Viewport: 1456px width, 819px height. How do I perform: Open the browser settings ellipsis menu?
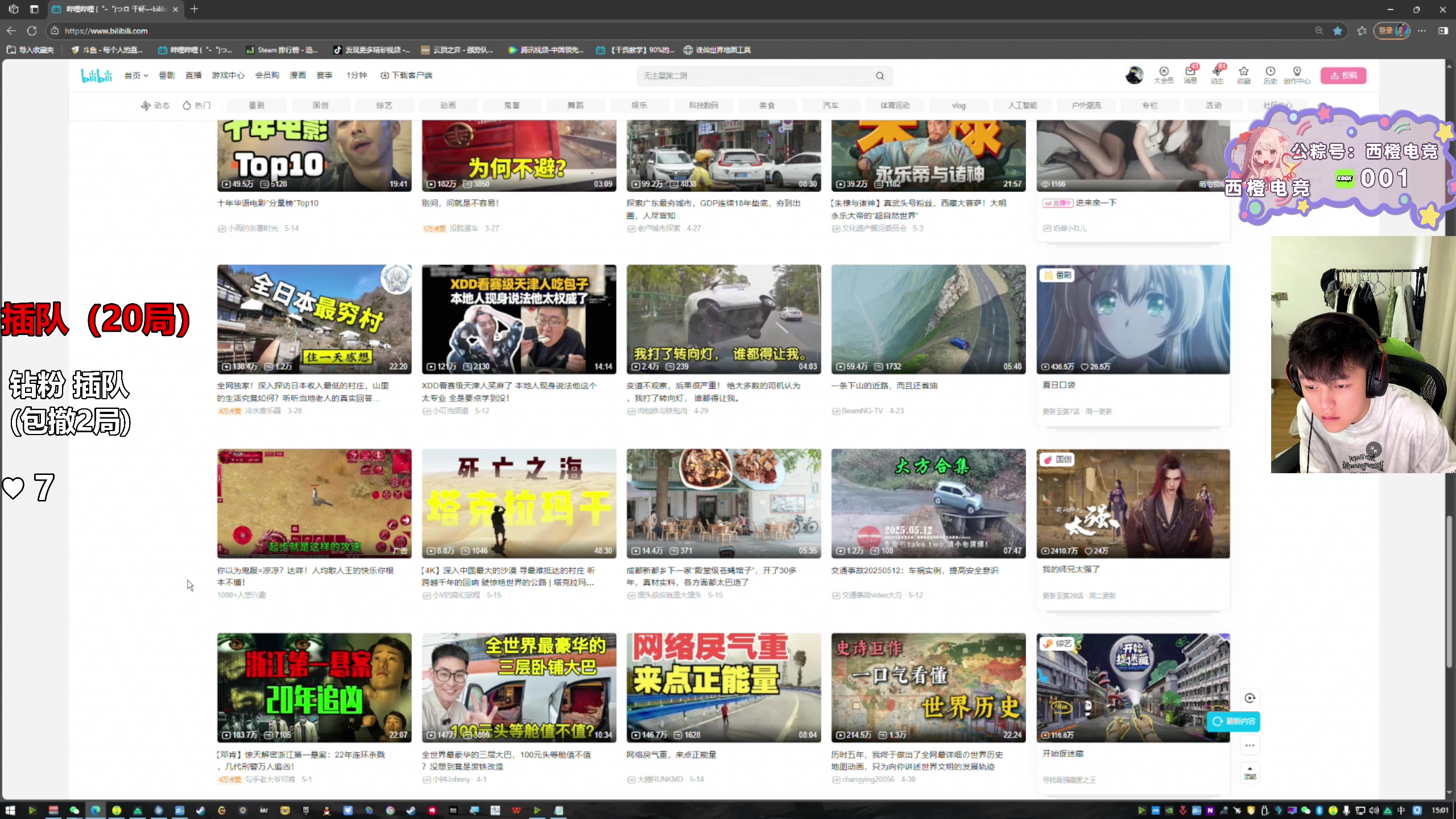[1422, 31]
